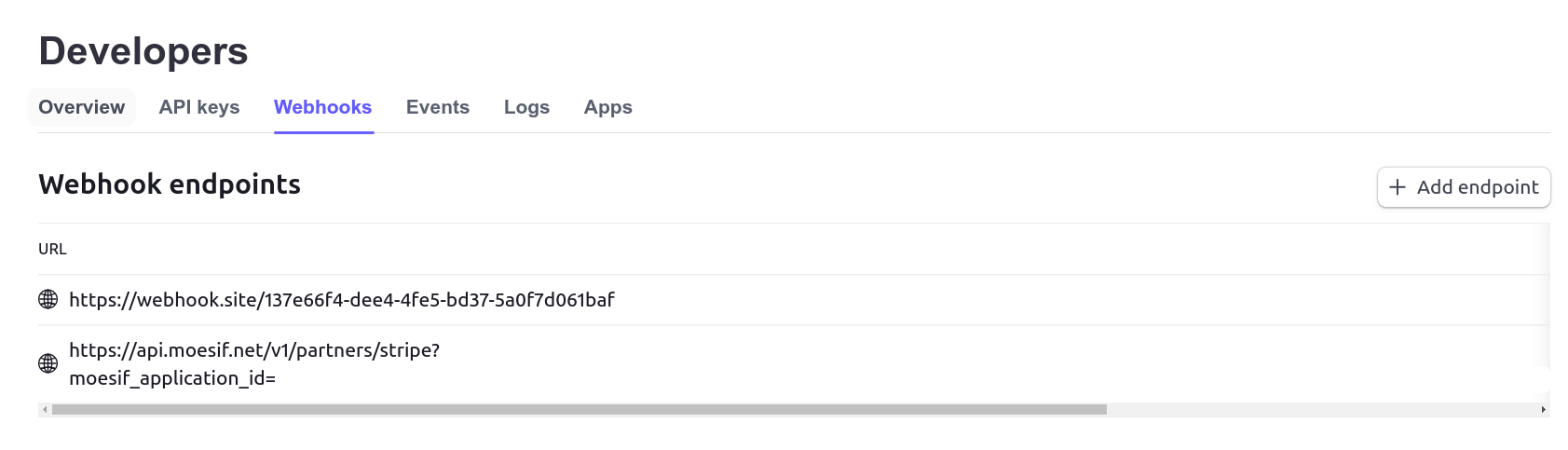View the Logs tab
The height and width of the screenshot is (450, 1568).
point(526,107)
